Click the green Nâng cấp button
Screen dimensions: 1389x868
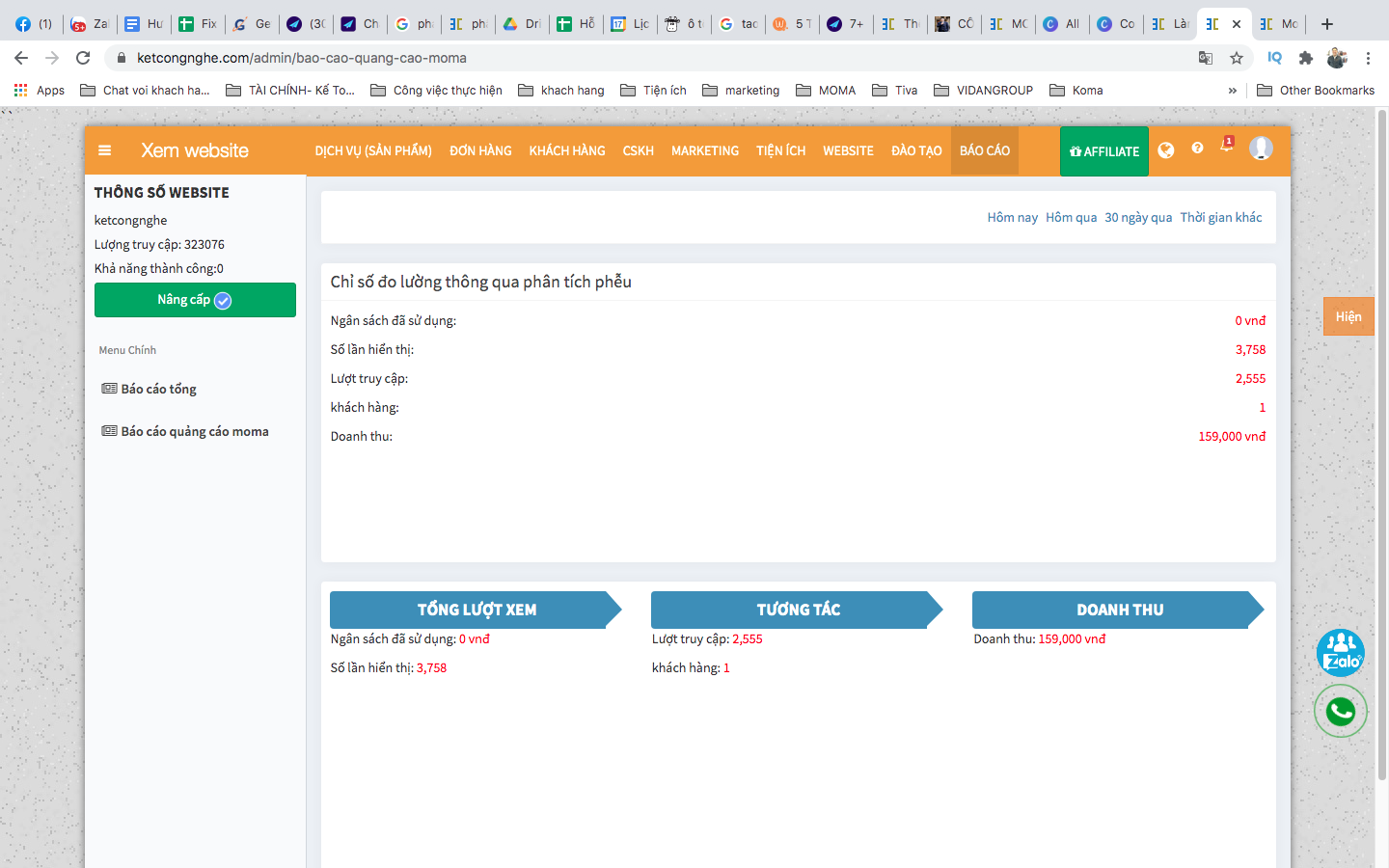coord(195,300)
